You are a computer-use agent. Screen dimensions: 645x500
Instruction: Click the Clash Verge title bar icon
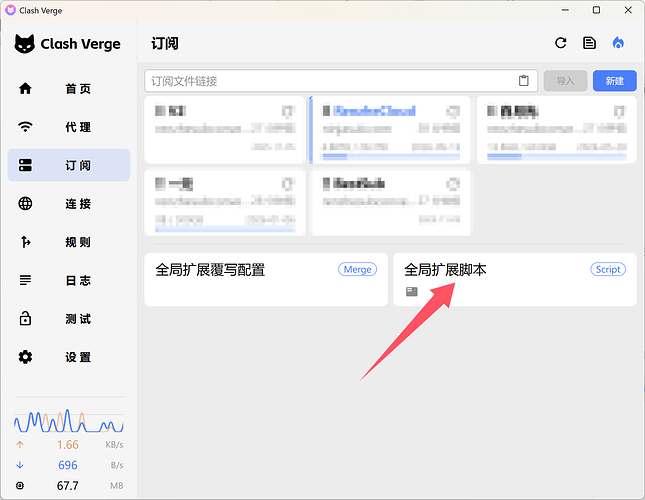10,10
